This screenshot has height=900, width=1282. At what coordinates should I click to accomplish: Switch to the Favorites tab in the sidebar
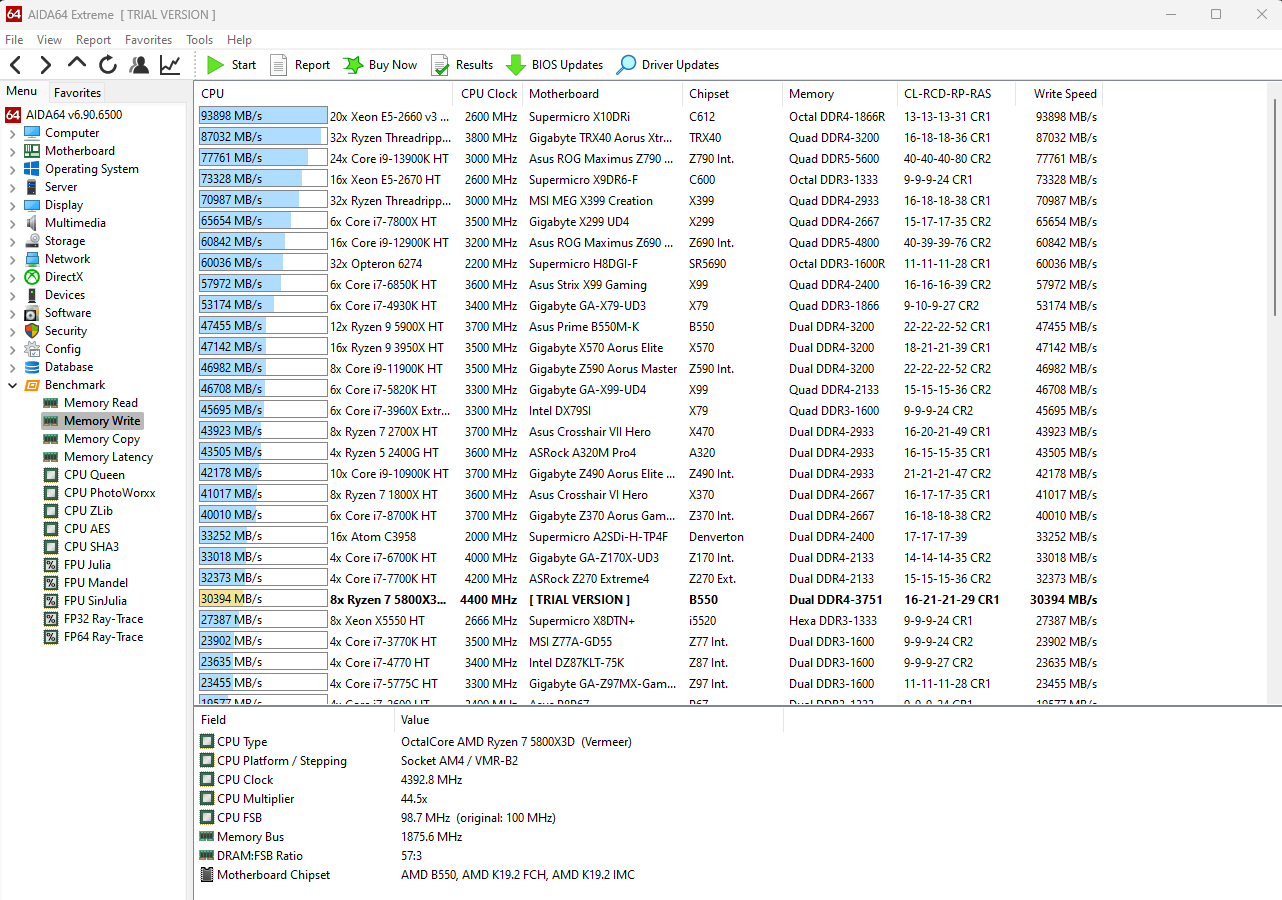(77, 93)
